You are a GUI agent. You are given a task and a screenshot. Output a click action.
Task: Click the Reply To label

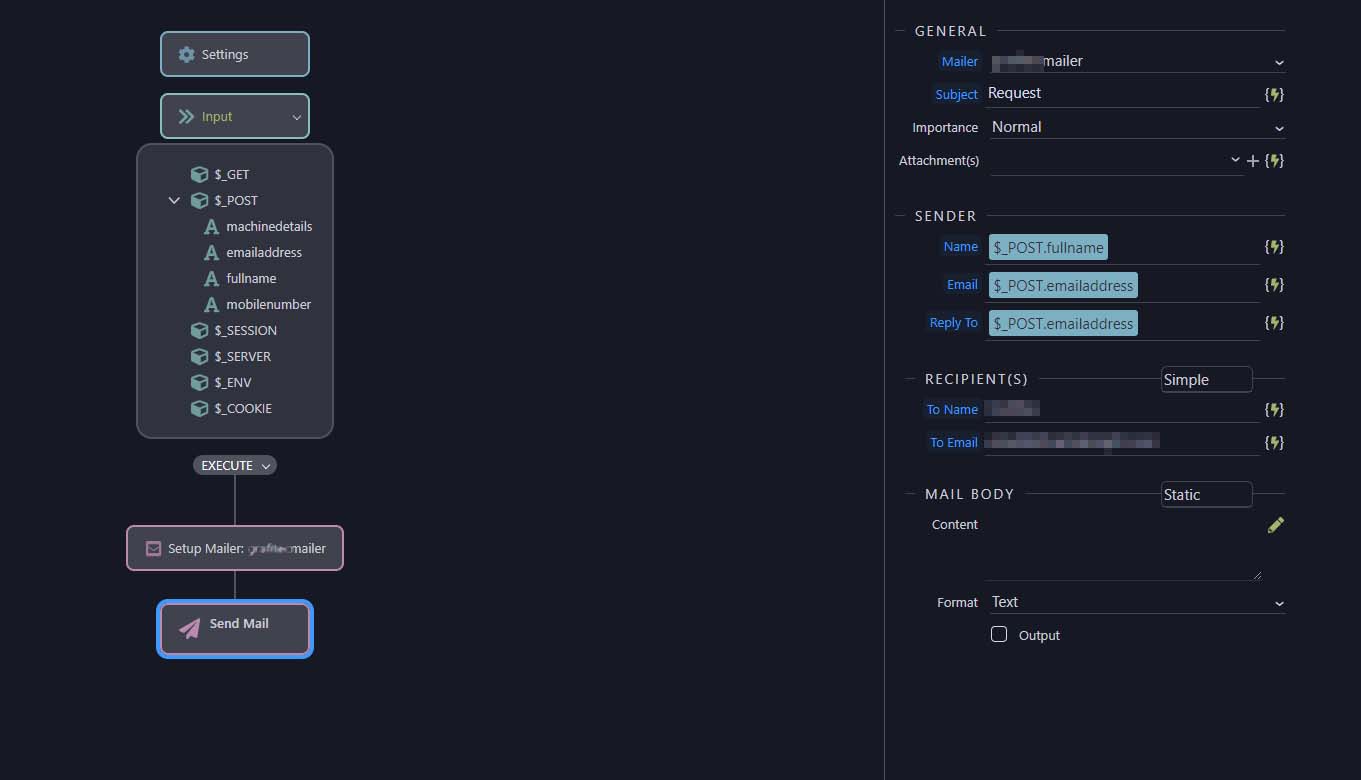point(953,322)
